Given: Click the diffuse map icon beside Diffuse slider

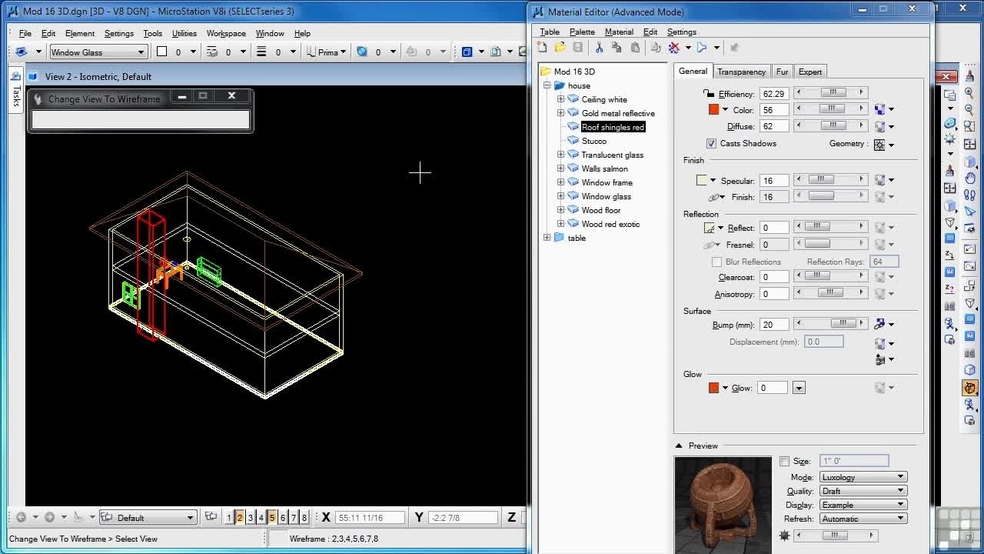Looking at the screenshot, I should pyautogui.click(x=880, y=127).
